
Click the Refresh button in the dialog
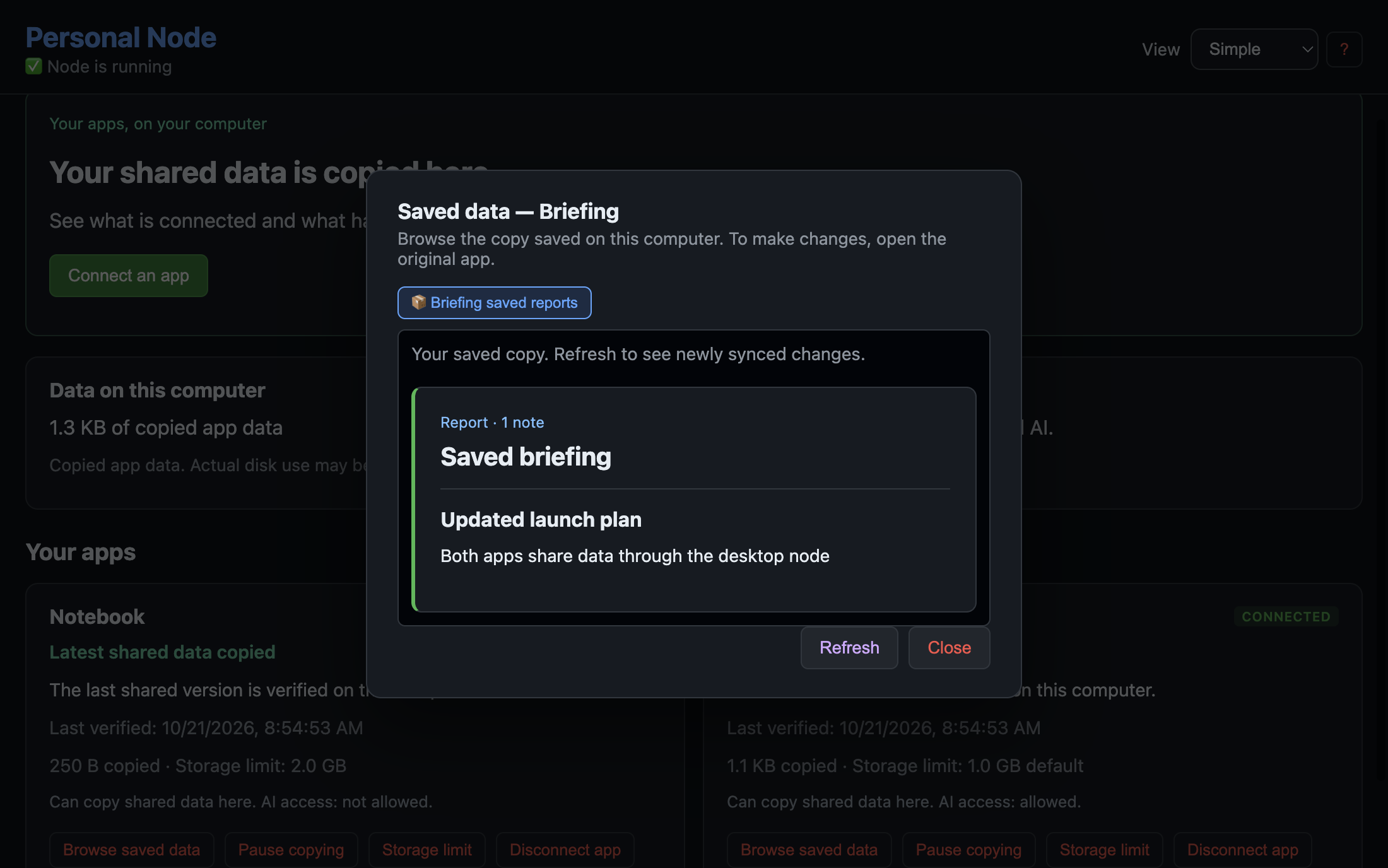click(x=849, y=648)
